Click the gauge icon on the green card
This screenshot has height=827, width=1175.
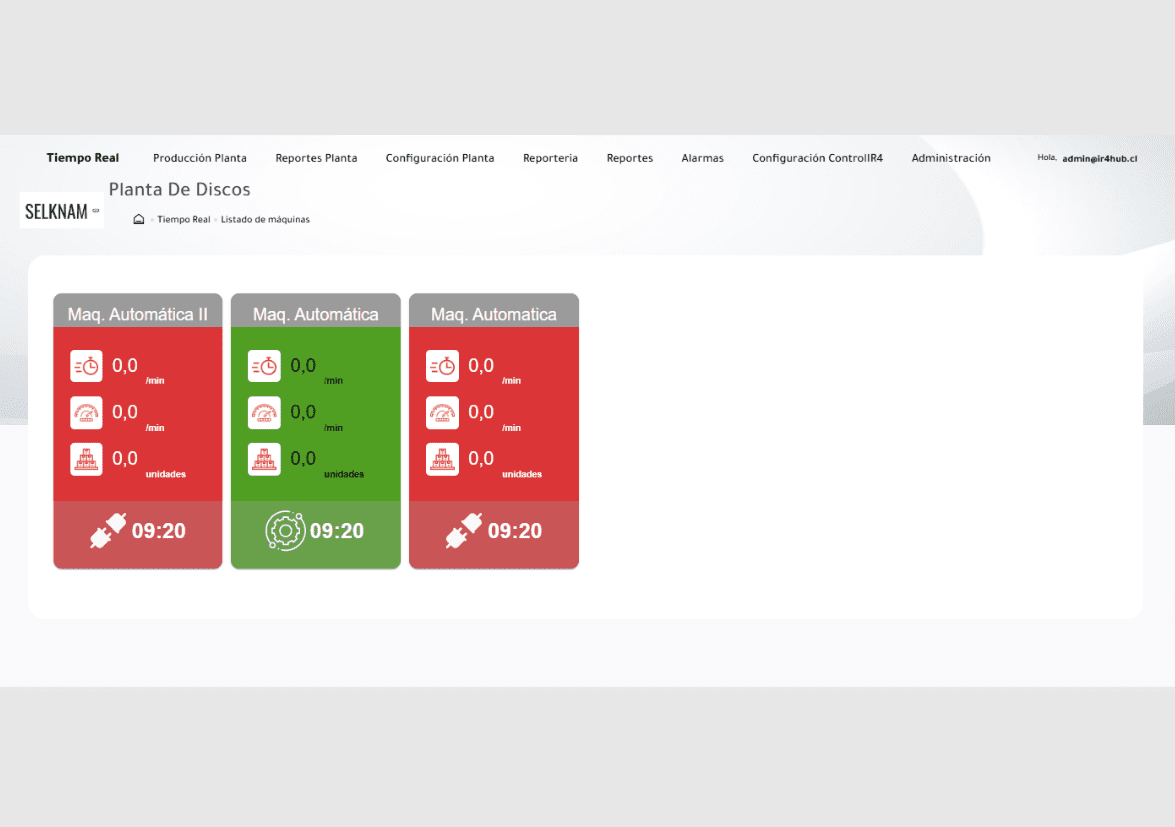tap(264, 412)
